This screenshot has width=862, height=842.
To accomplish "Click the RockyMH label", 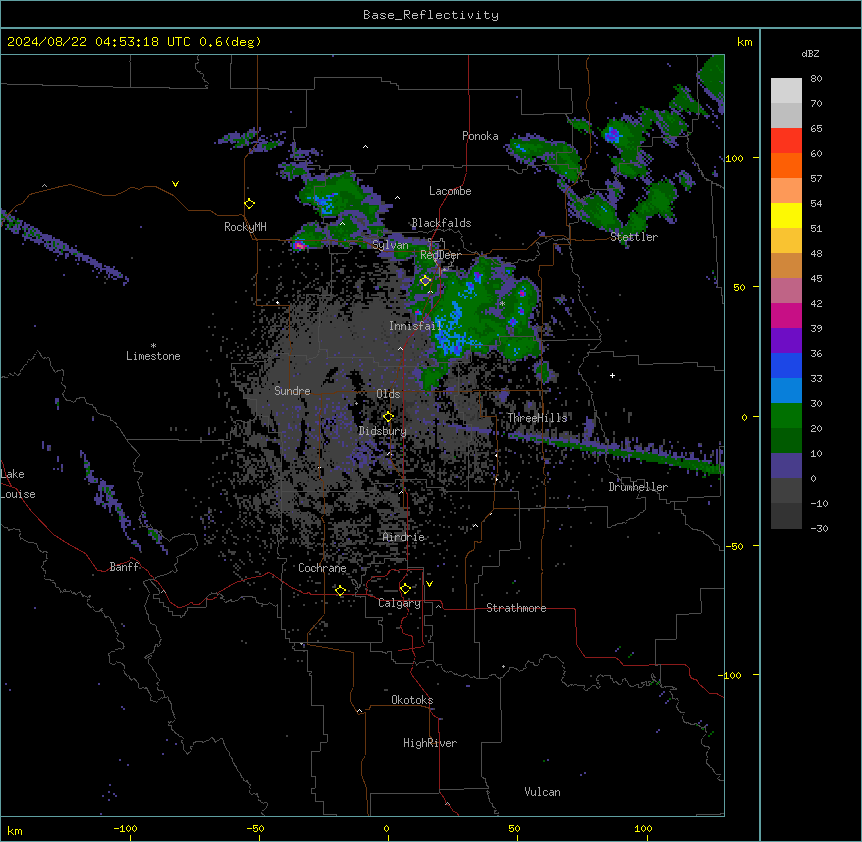I will 245,227.
